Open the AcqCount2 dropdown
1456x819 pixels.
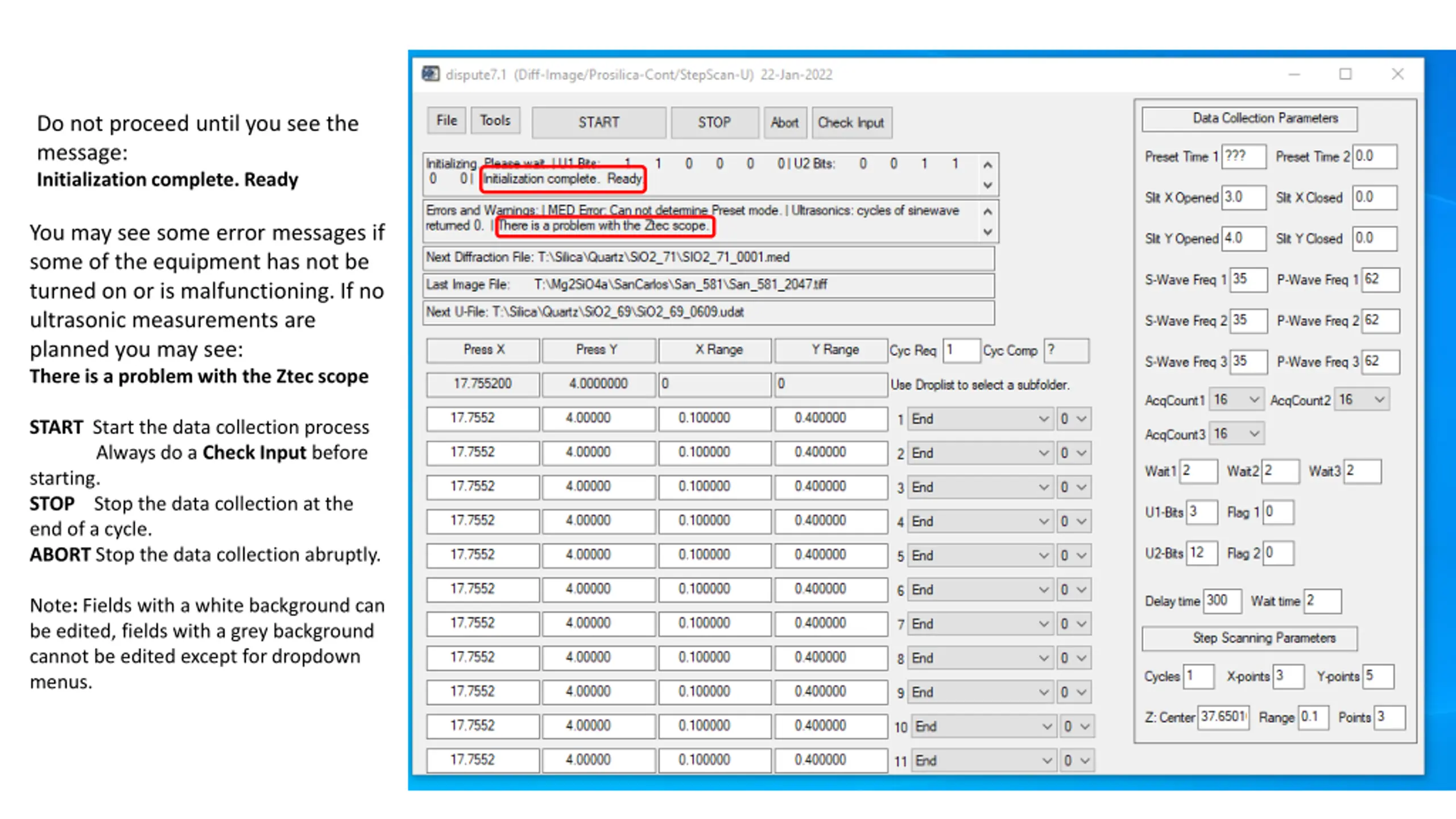coord(1362,400)
